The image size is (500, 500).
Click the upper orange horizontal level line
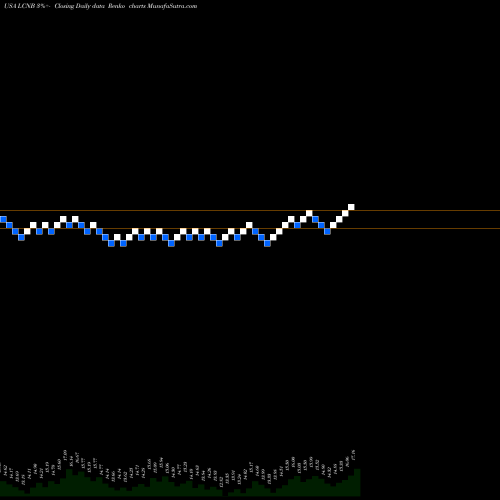[x=250, y=210]
